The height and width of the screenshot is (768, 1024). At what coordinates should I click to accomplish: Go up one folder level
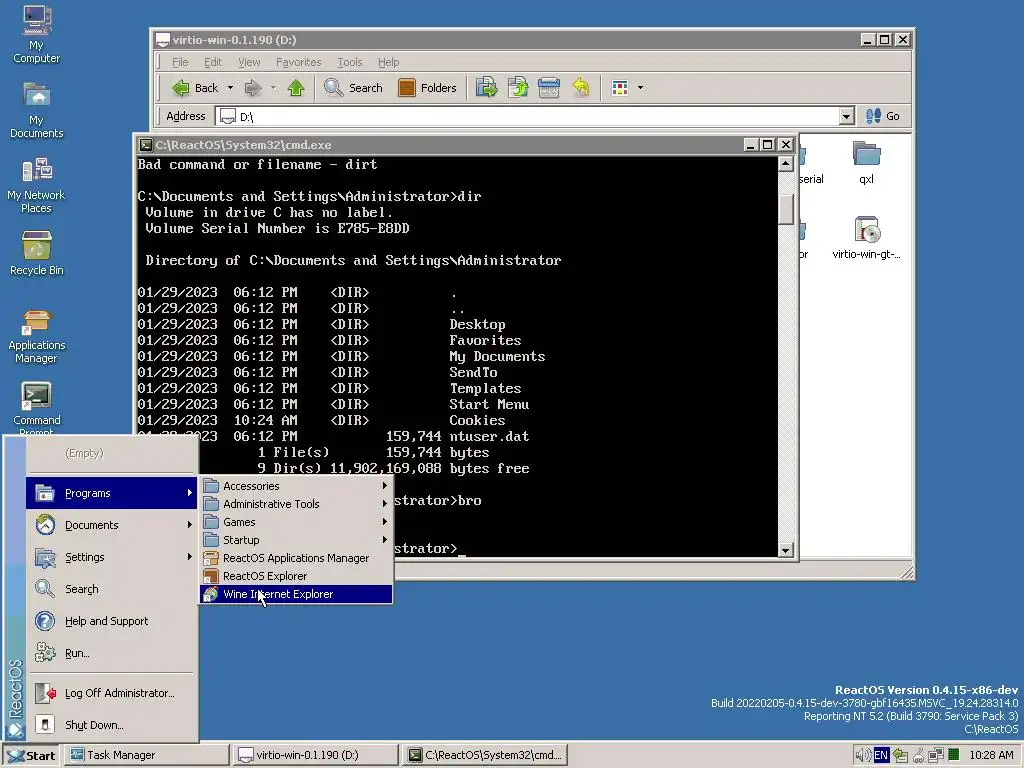(296, 88)
